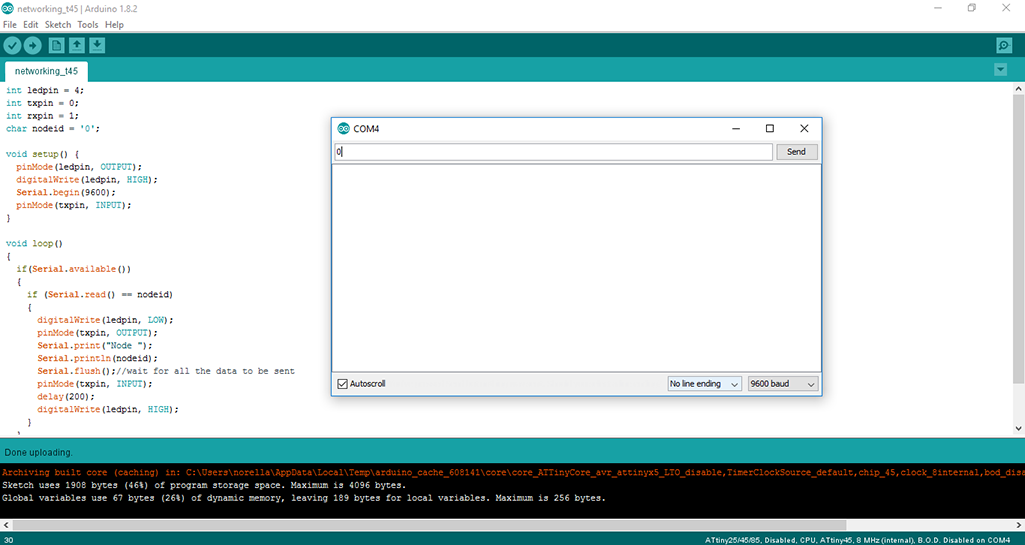Close the COM4 serial monitor window
Screen dimensions: 1025x545
(x=804, y=129)
